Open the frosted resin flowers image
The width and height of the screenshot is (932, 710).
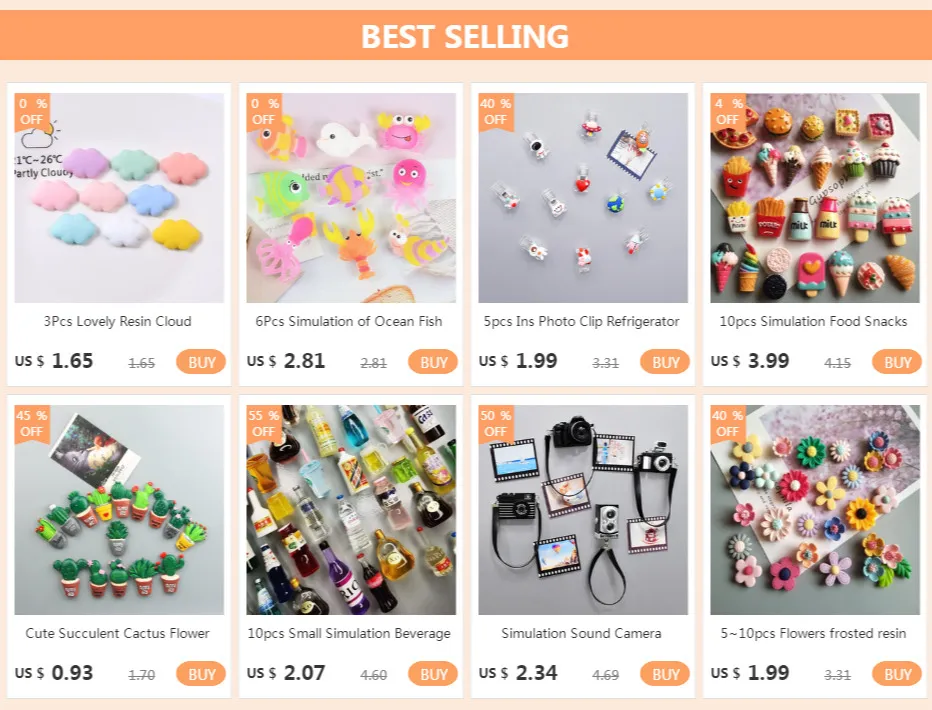coord(815,510)
